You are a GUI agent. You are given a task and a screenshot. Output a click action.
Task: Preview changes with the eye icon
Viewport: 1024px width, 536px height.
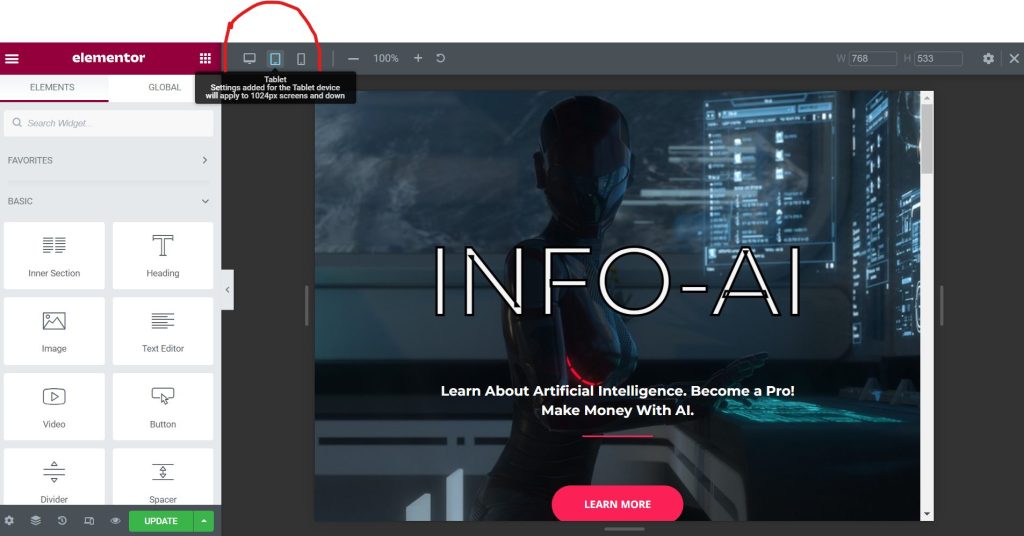coord(115,521)
